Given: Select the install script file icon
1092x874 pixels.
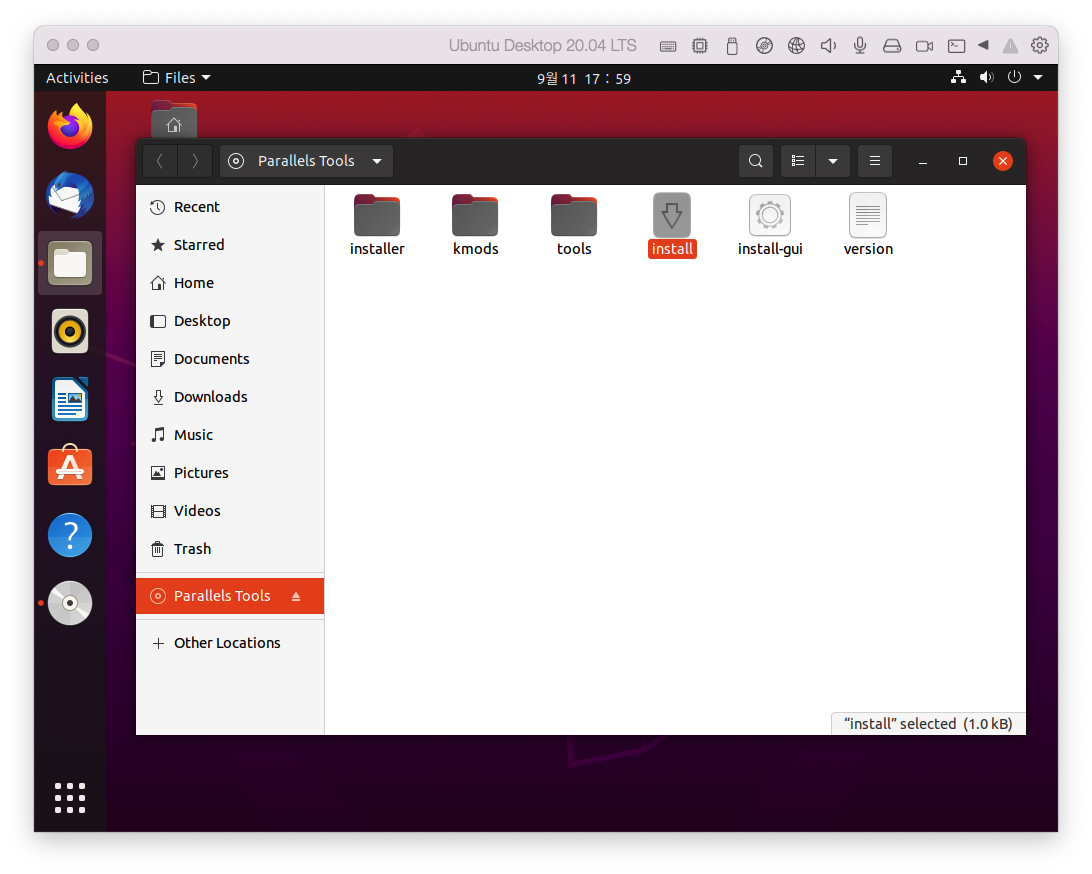Looking at the screenshot, I should [x=672, y=215].
